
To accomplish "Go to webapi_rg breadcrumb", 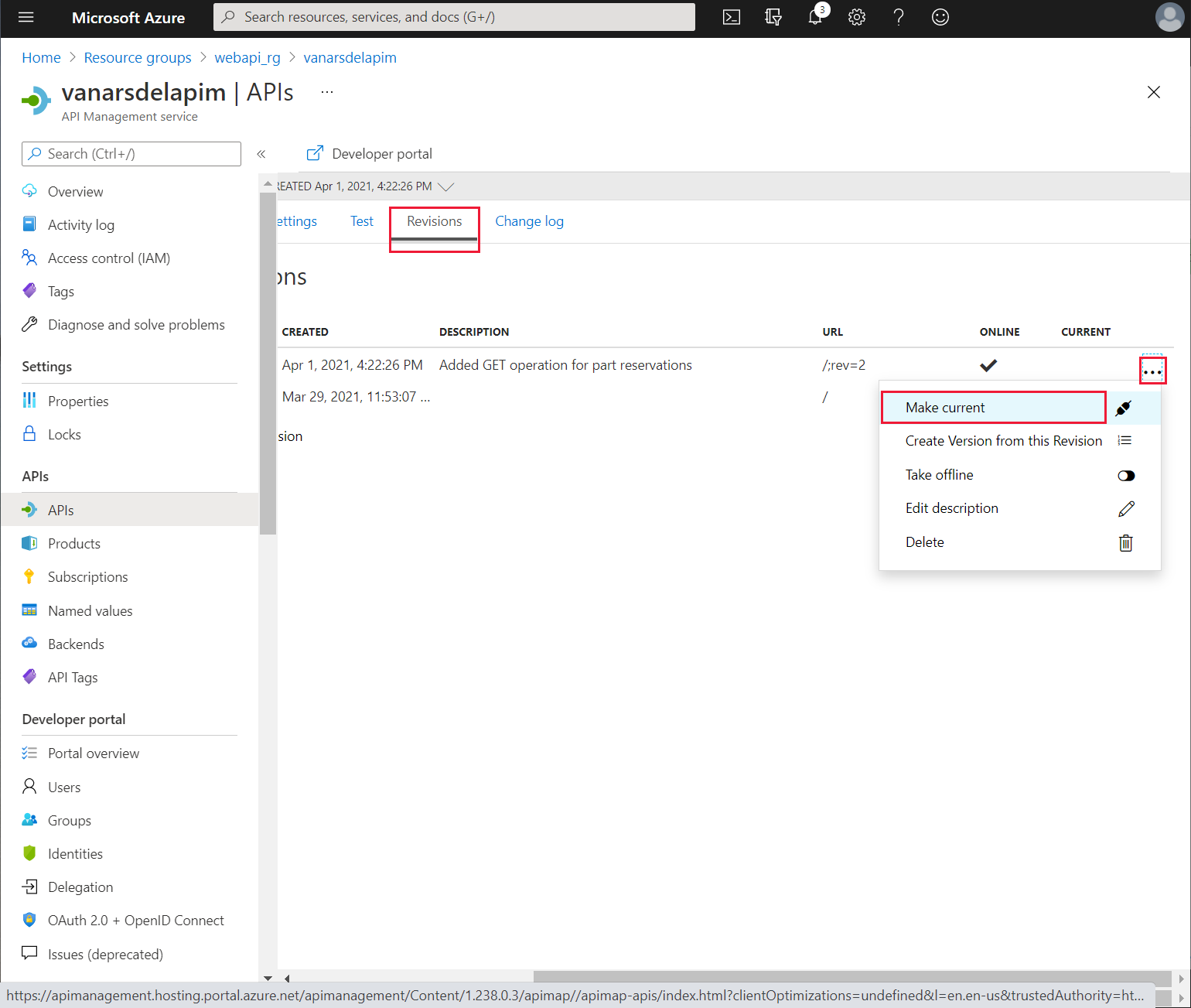I will tap(247, 57).
